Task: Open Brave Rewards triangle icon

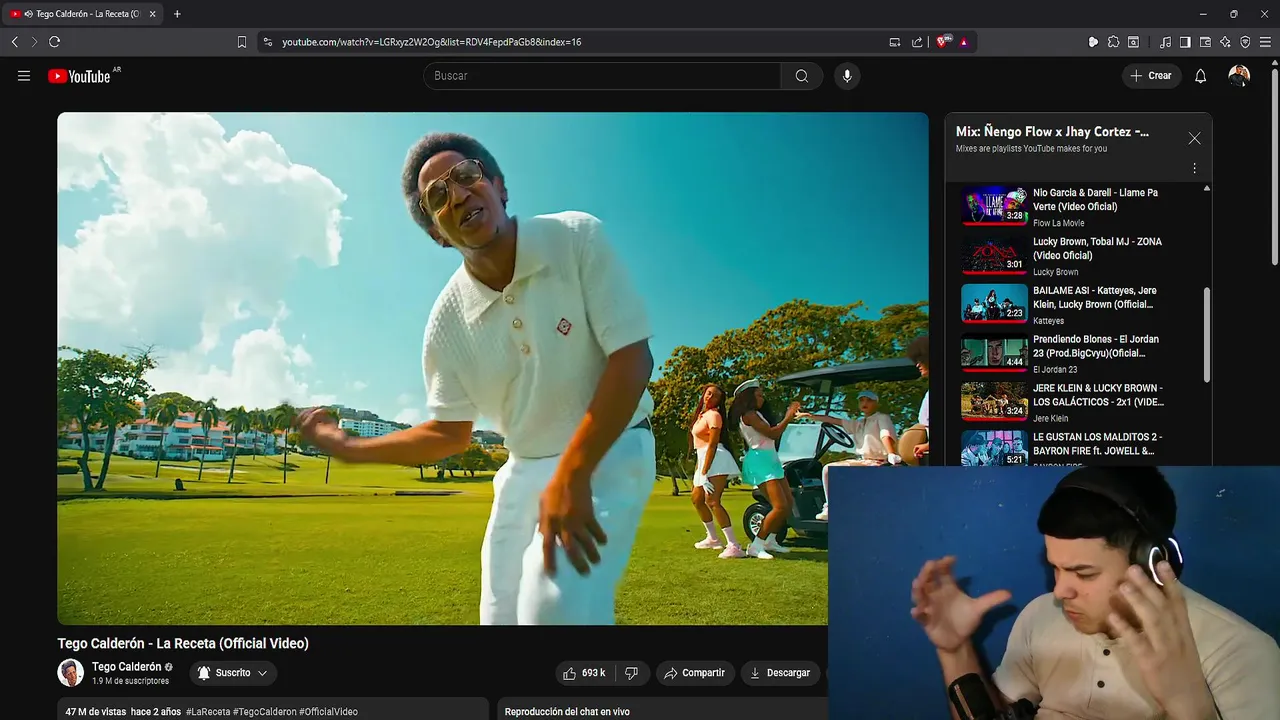Action: 964,42
